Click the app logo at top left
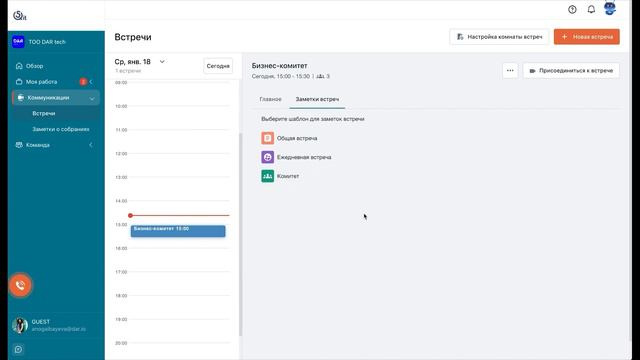 point(20,16)
